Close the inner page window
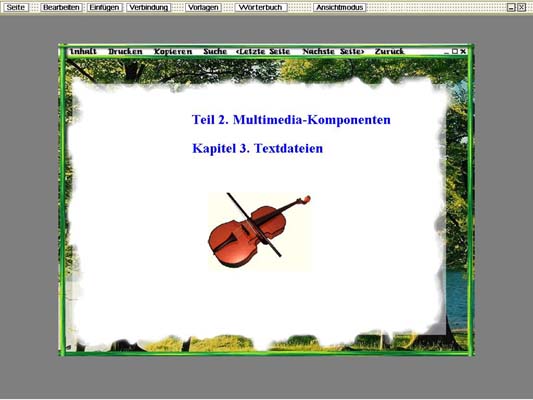The height and width of the screenshot is (400, 533). pyautogui.click(x=463, y=51)
